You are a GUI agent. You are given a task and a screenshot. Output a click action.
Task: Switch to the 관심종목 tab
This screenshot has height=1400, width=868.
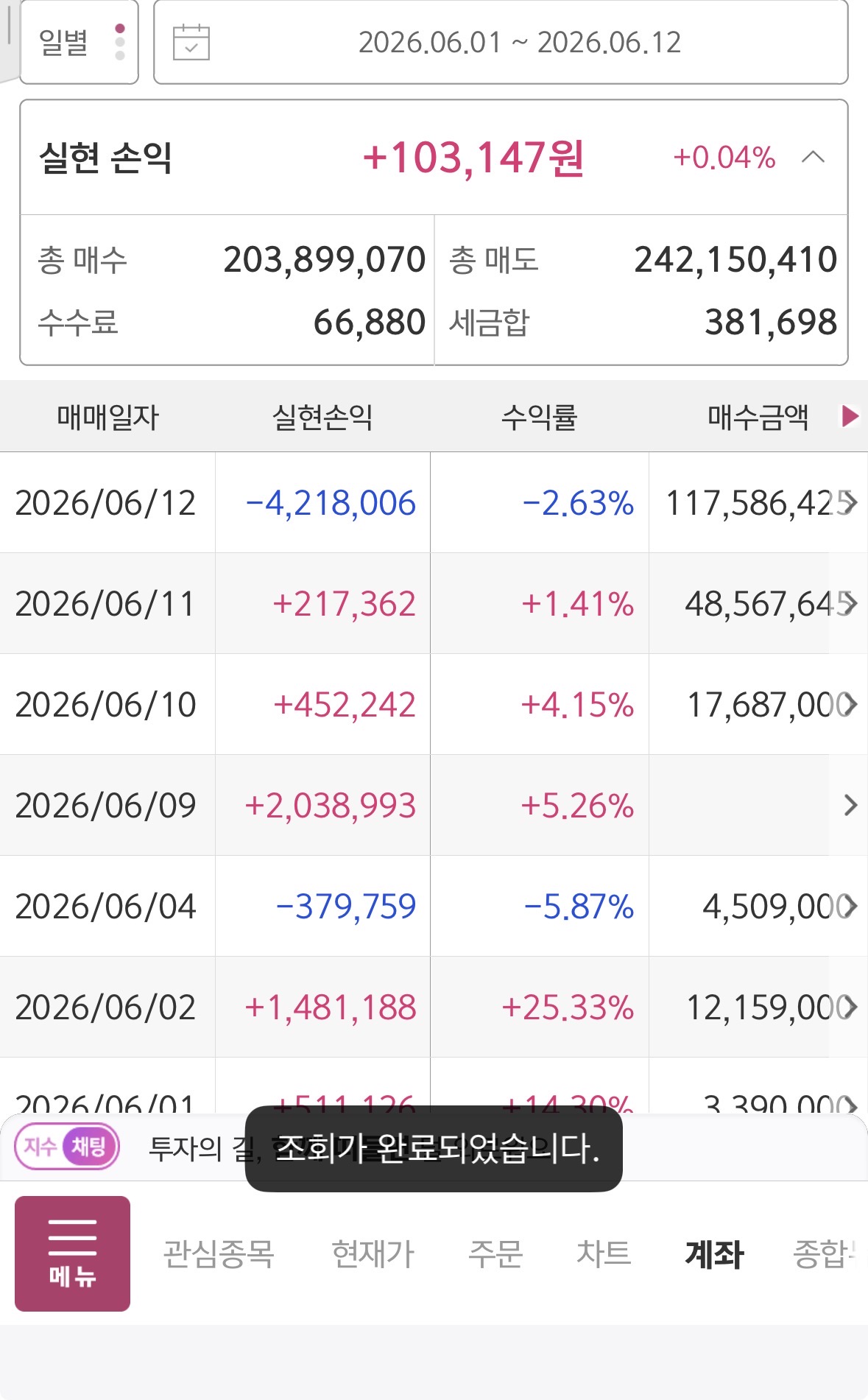pos(219,1253)
